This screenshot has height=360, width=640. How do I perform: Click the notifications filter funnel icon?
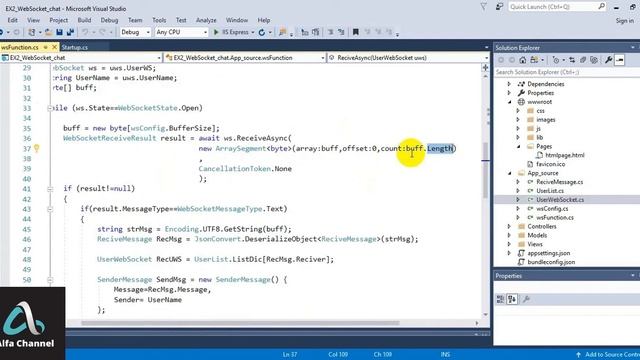pyautogui.click(x=484, y=7)
